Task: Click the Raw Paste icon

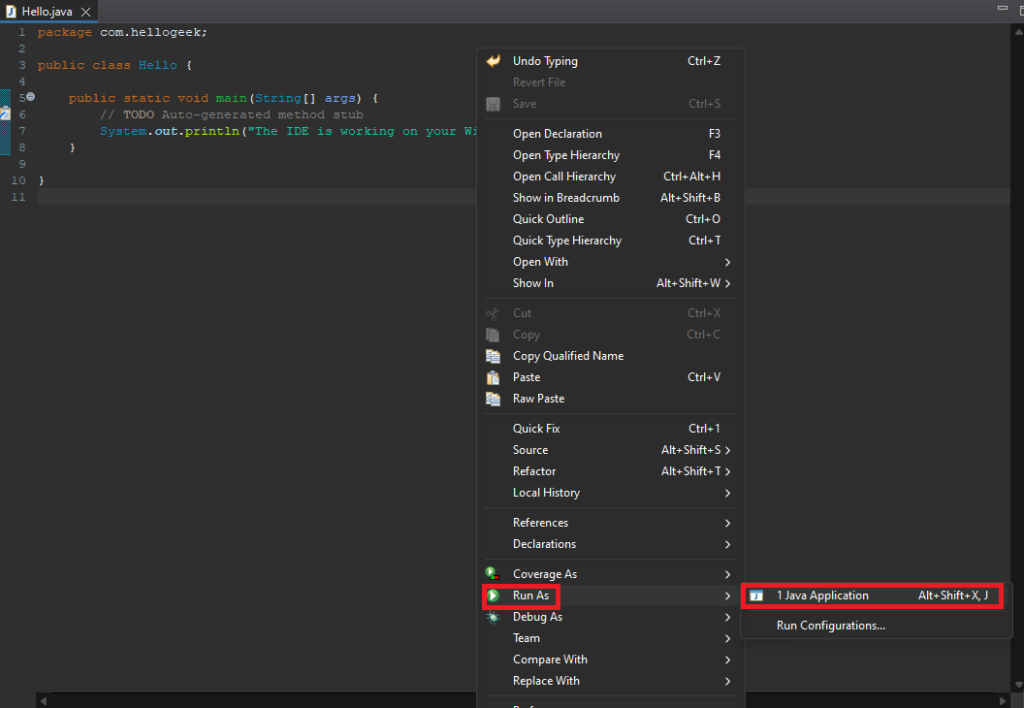Action: coord(493,398)
